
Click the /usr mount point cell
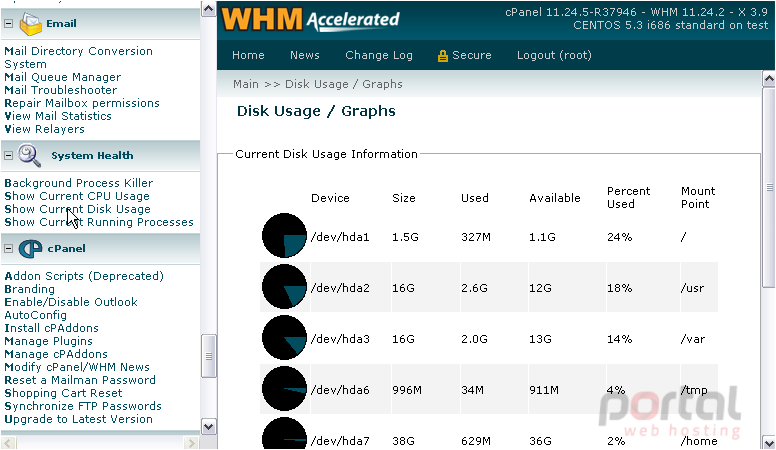[692, 288]
